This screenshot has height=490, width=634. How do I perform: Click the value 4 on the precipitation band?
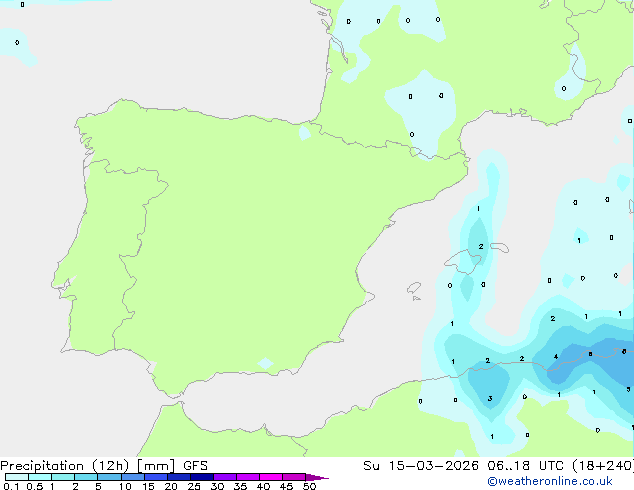pyautogui.click(x=556, y=357)
